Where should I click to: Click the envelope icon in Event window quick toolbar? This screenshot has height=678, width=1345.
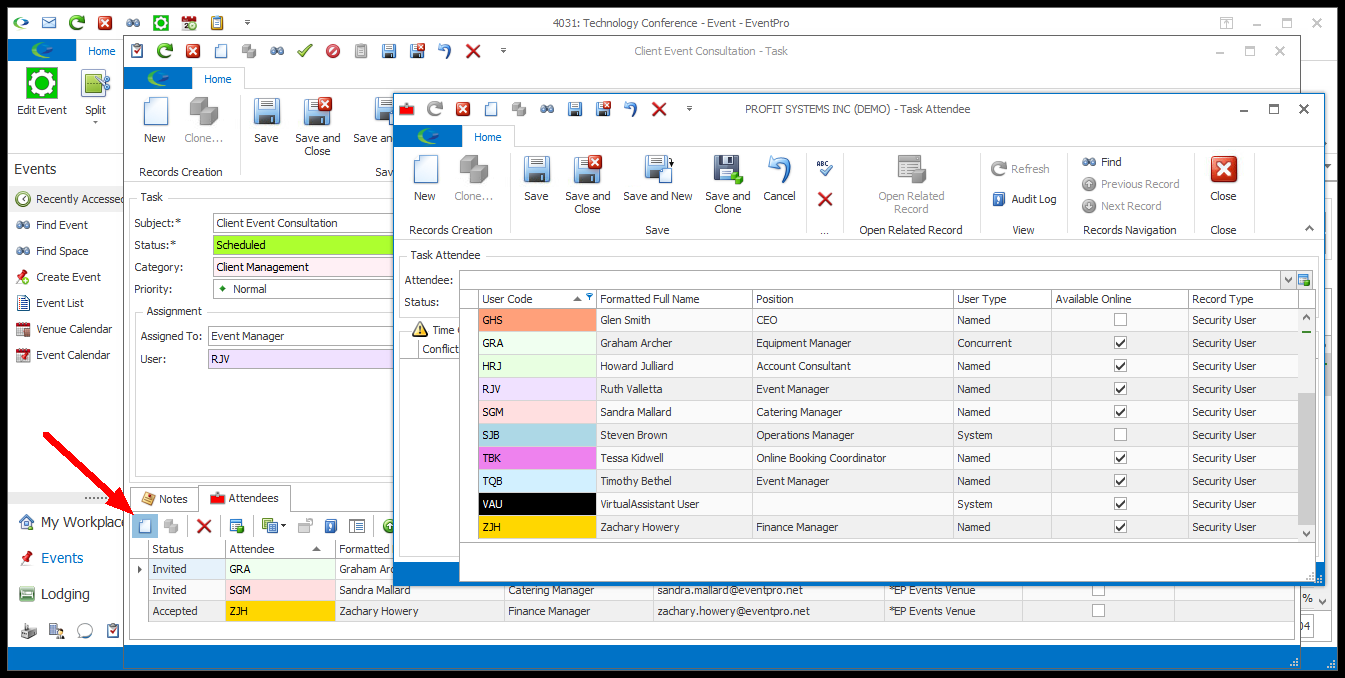[x=48, y=22]
